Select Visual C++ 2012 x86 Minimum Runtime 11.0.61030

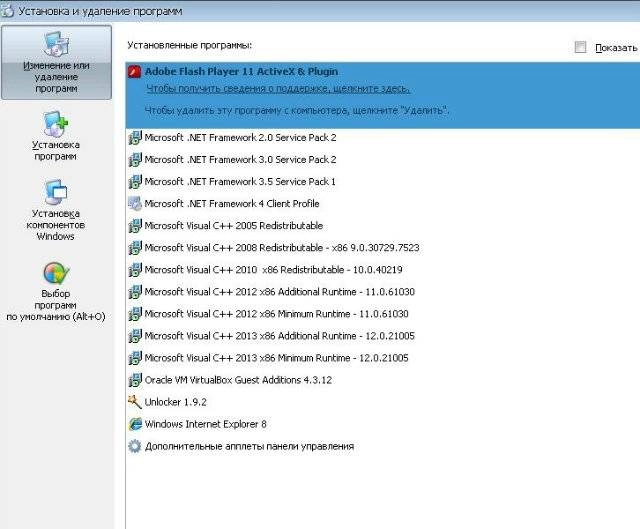tap(276, 314)
